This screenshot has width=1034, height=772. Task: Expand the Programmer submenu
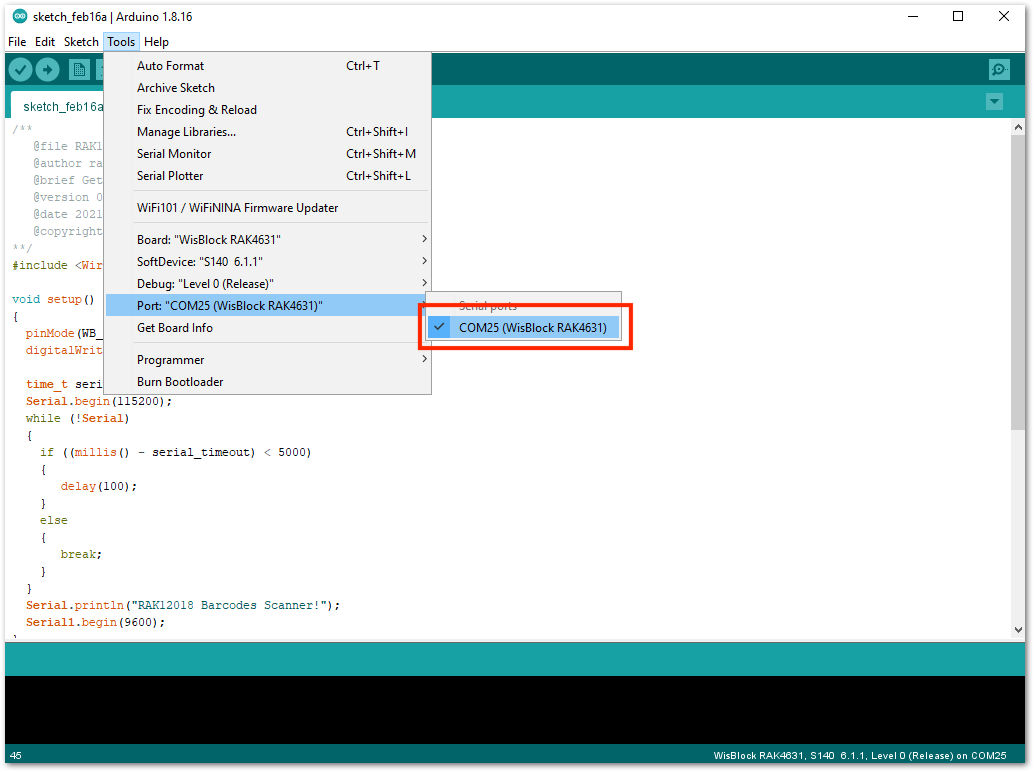[x=268, y=359]
